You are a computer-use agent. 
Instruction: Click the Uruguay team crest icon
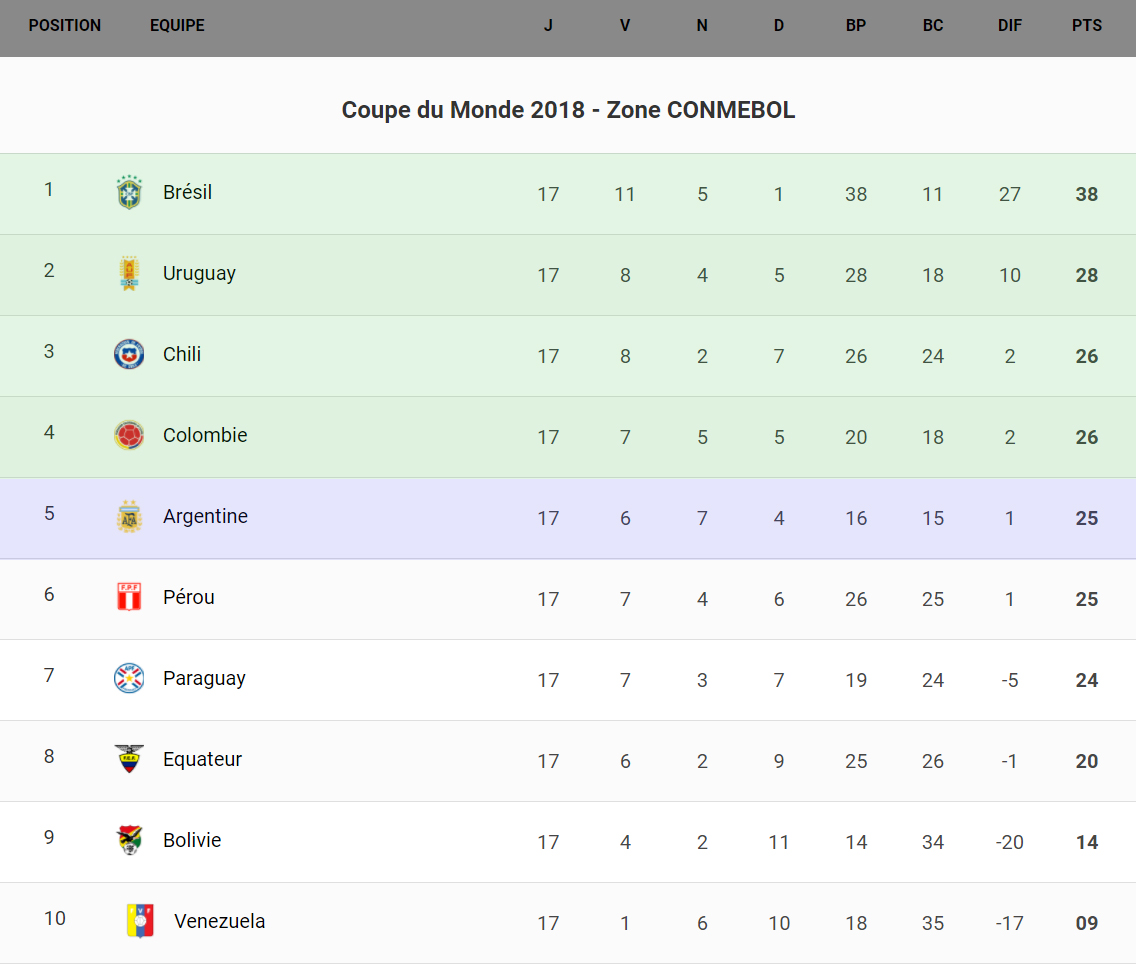(129, 273)
